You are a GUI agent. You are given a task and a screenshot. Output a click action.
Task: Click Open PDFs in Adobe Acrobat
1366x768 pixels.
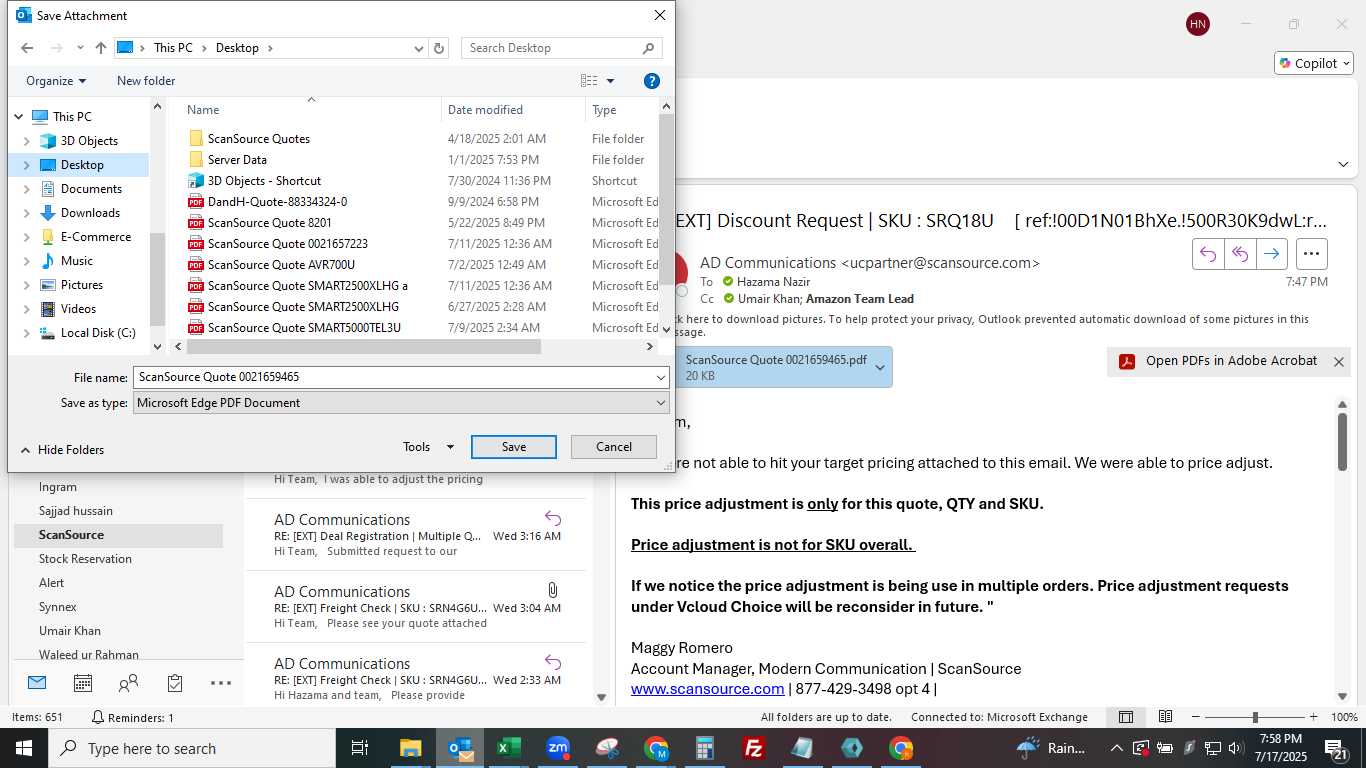pos(1217,361)
